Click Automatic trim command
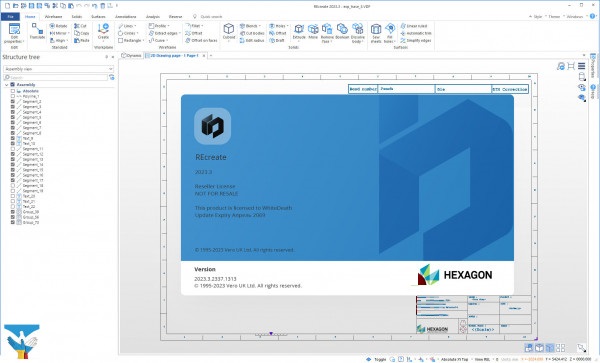This screenshot has height=363, width=600. point(416,33)
